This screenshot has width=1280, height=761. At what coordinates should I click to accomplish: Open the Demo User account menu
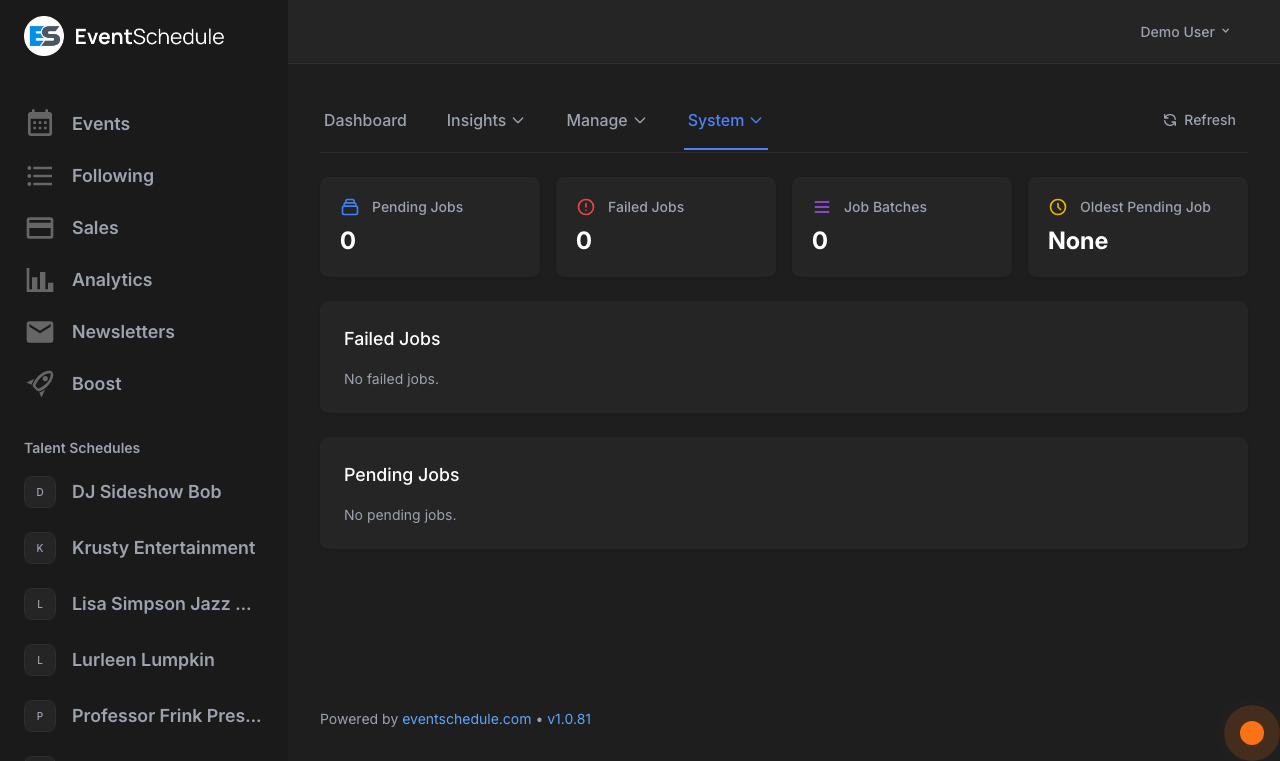(1185, 32)
